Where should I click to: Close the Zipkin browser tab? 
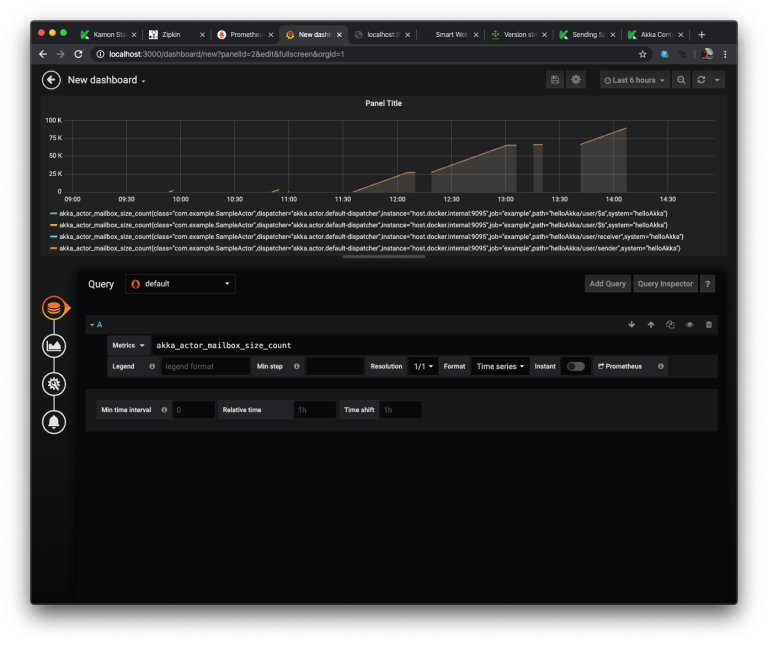(x=202, y=35)
